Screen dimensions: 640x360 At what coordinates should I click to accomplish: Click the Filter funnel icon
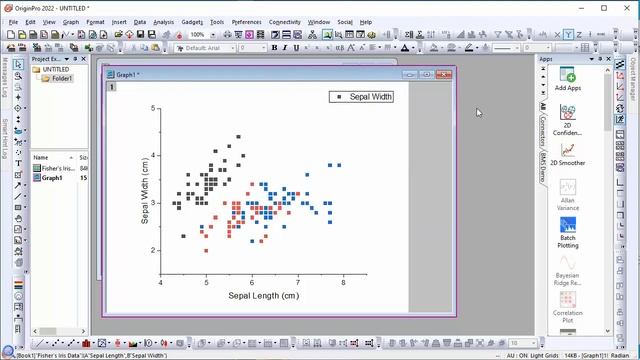[x=498, y=35]
